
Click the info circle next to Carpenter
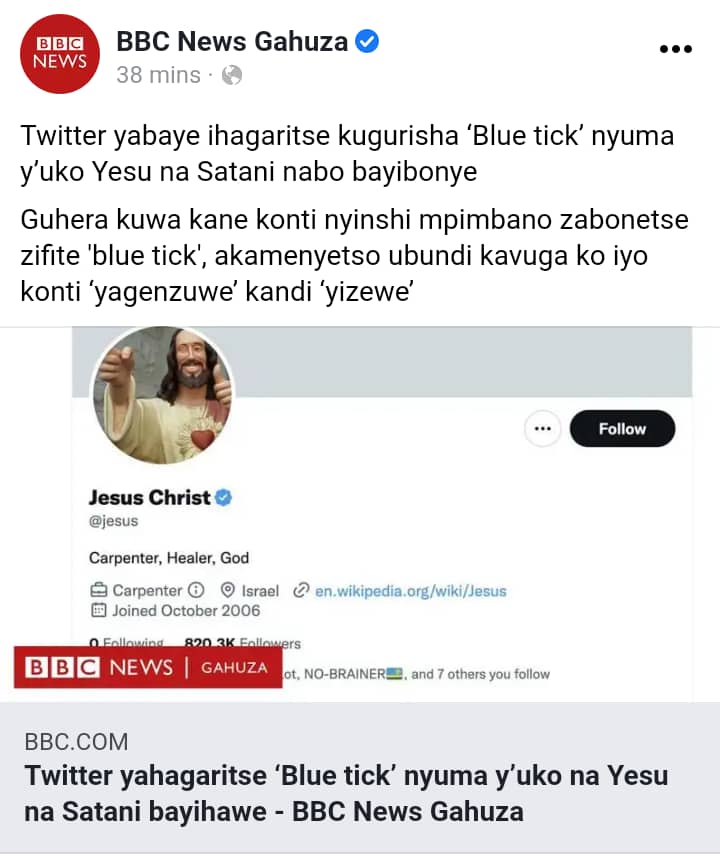(196, 590)
